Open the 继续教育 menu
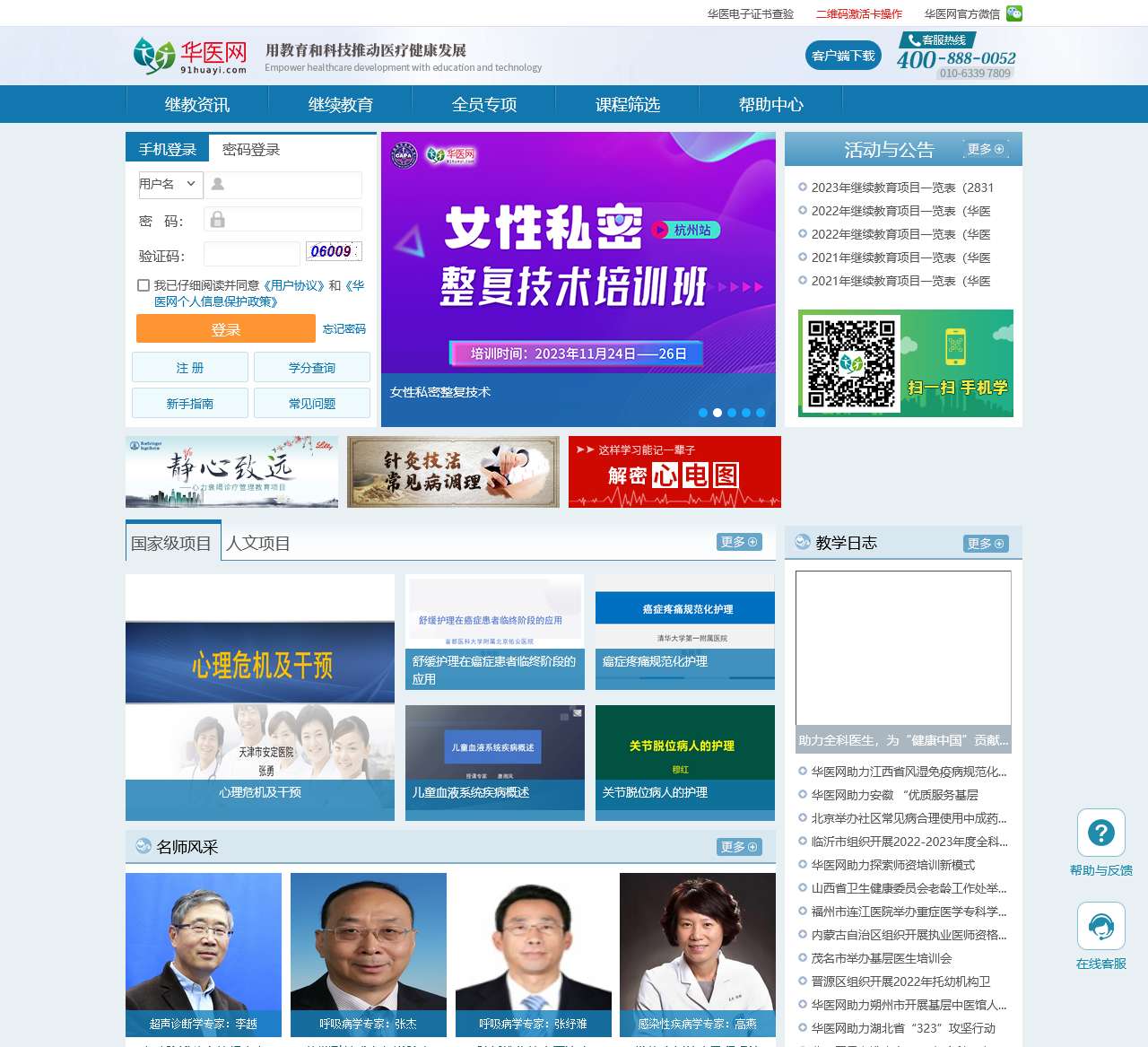Viewport: 1148px width, 1047px height. click(341, 104)
